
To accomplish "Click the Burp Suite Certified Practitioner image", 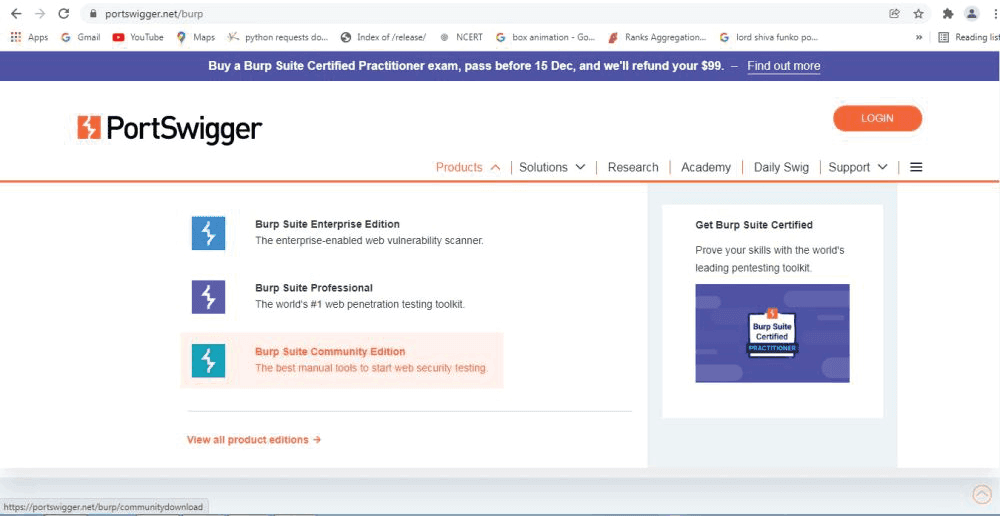I will click(x=772, y=333).
